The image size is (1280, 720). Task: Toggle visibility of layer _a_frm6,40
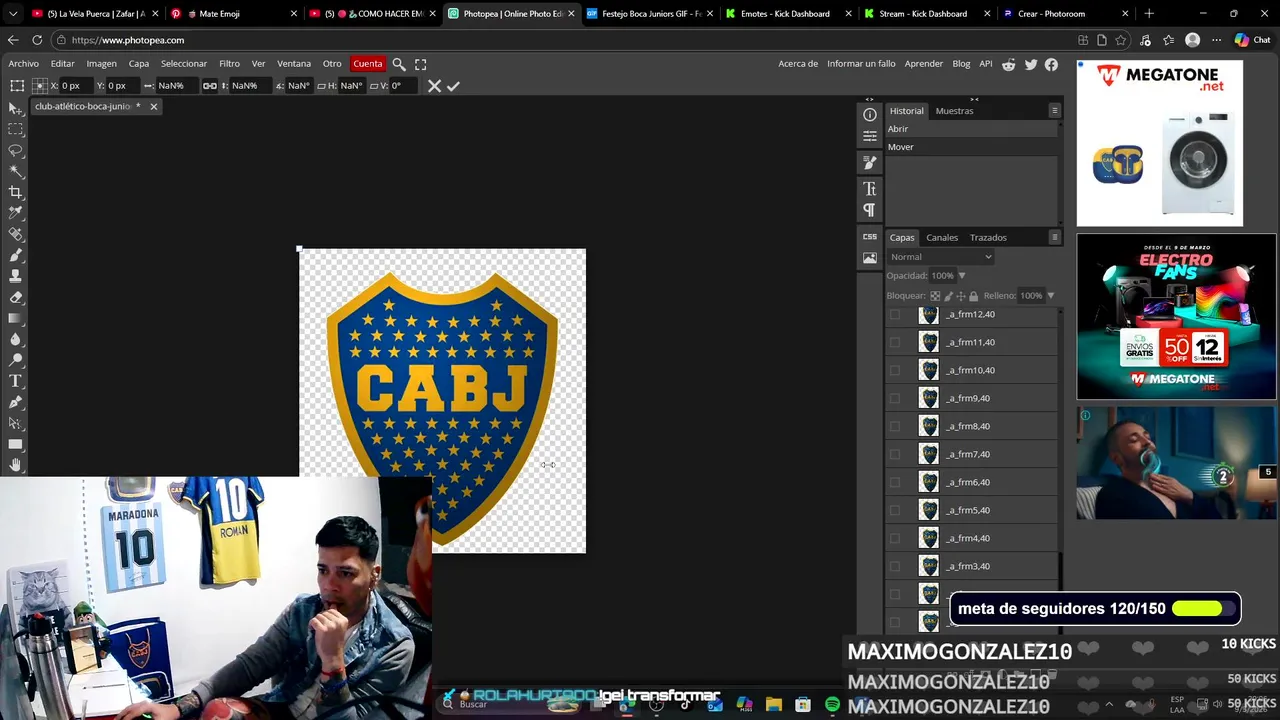tap(895, 482)
